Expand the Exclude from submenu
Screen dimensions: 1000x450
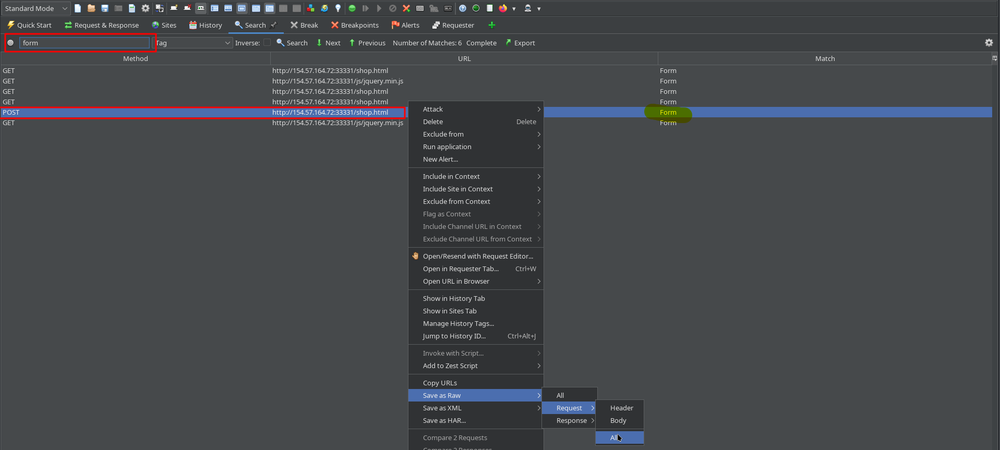point(475,134)
